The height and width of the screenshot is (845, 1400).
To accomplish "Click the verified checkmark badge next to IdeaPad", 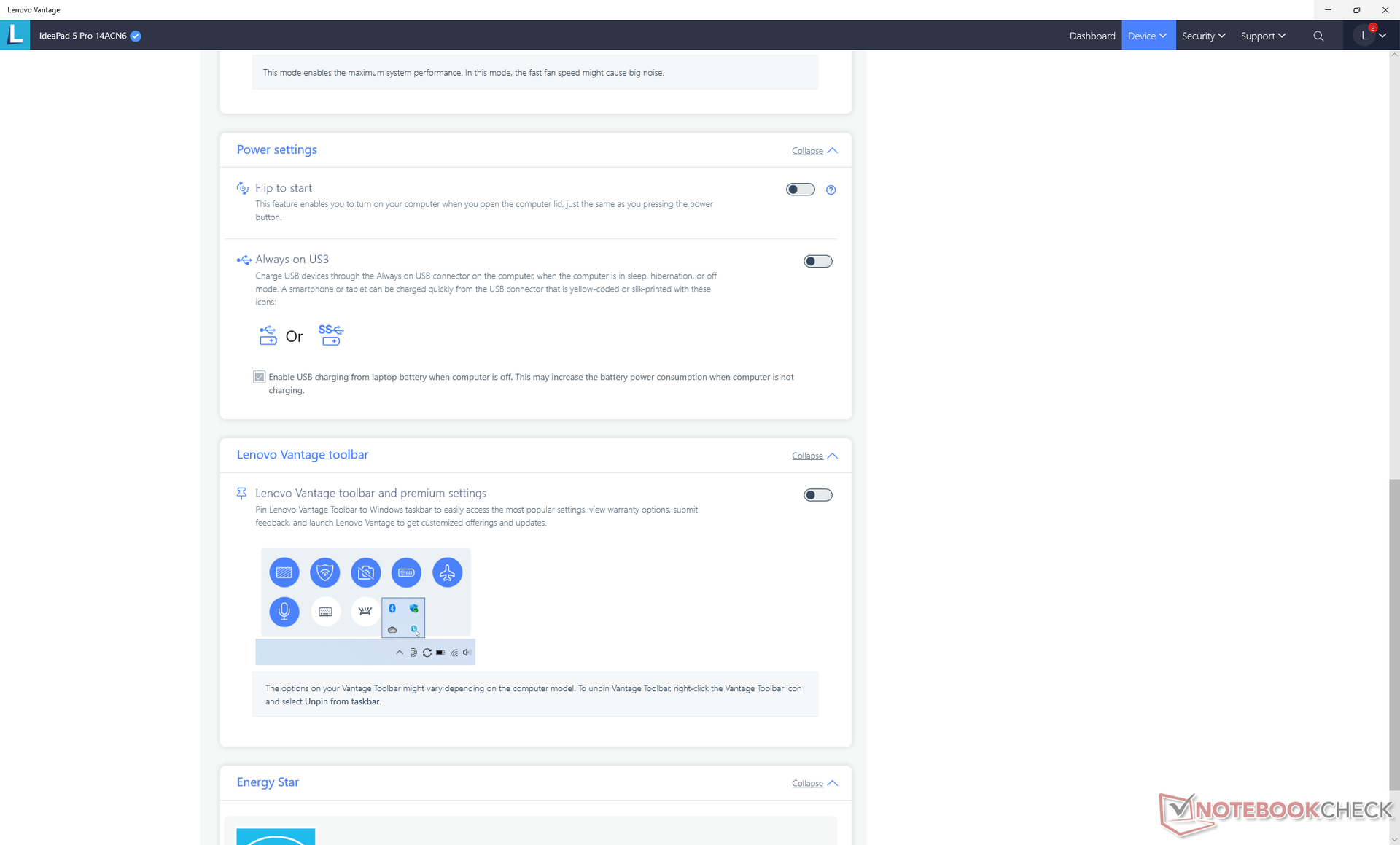I will pyautogui.click(x=136, y=36).
